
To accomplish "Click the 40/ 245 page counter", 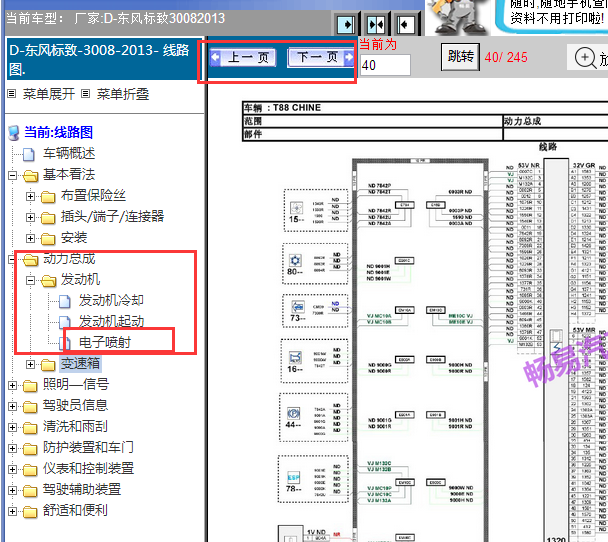I will point(506,57).
